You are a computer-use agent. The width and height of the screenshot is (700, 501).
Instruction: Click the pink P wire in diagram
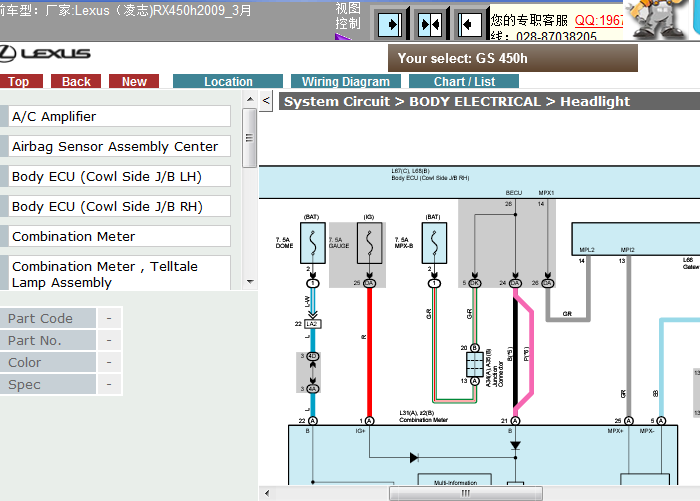(531, 353)
